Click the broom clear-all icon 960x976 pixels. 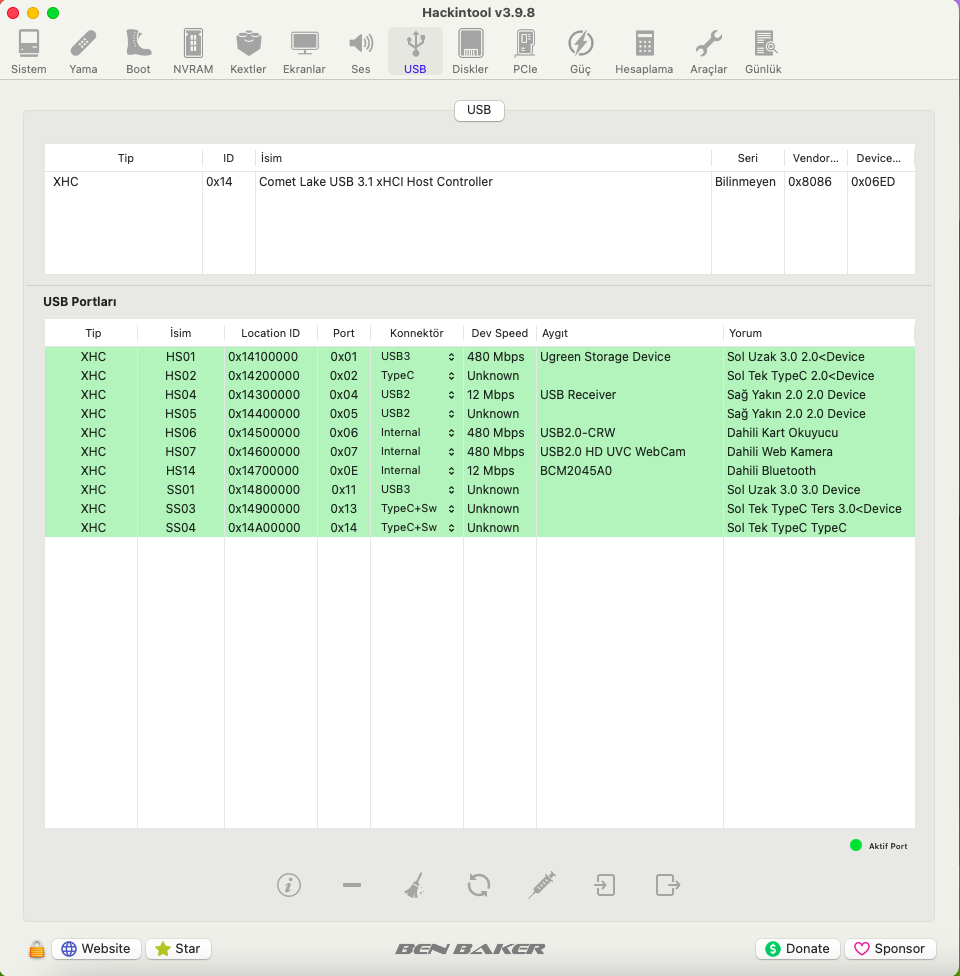point(414,885)
